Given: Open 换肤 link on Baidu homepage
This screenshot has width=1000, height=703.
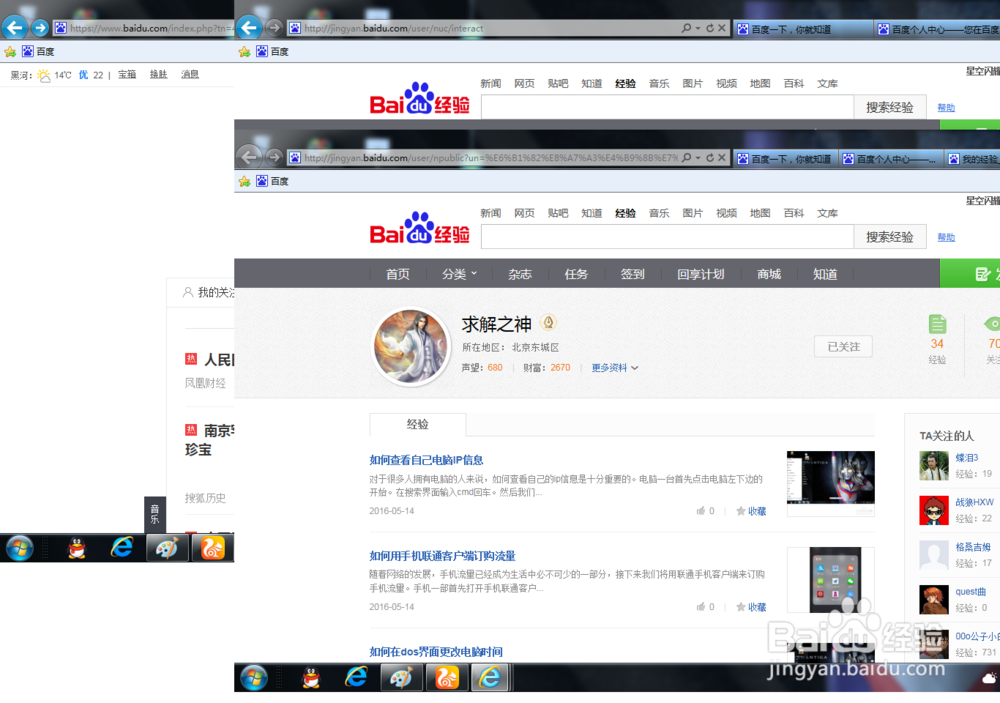Looking at the screenshot, I should tap(158, 75).
